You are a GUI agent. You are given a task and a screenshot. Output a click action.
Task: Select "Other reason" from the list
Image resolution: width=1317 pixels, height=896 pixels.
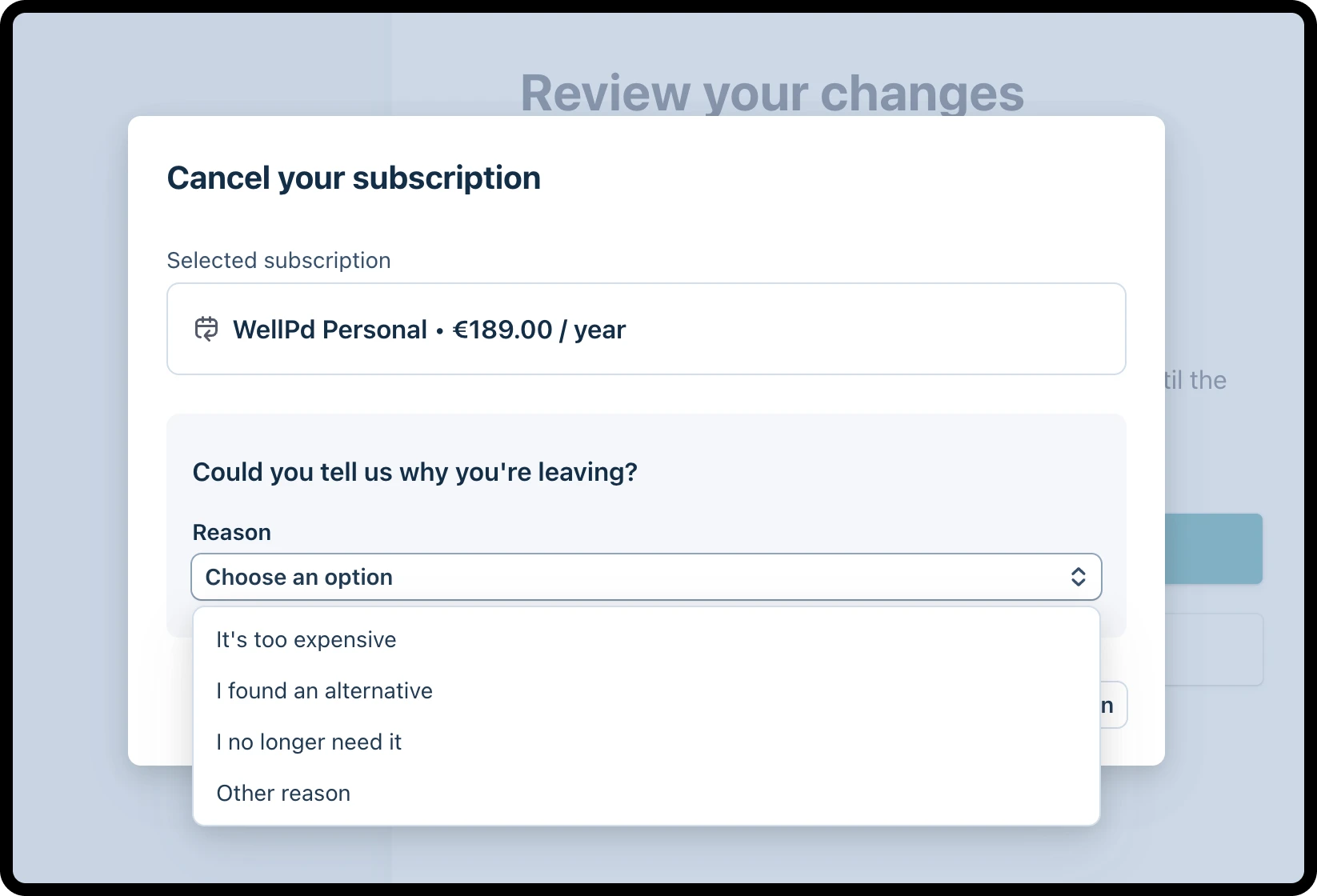tap(646, 794)
